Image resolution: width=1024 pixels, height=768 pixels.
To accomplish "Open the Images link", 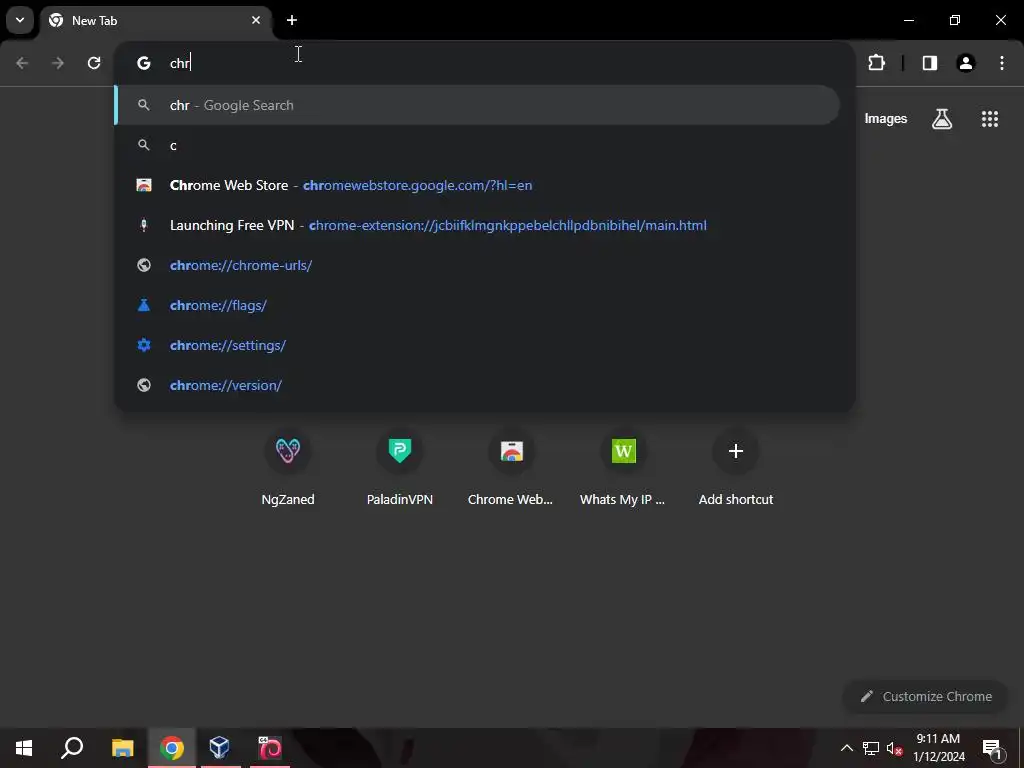I will click(886, 118).
